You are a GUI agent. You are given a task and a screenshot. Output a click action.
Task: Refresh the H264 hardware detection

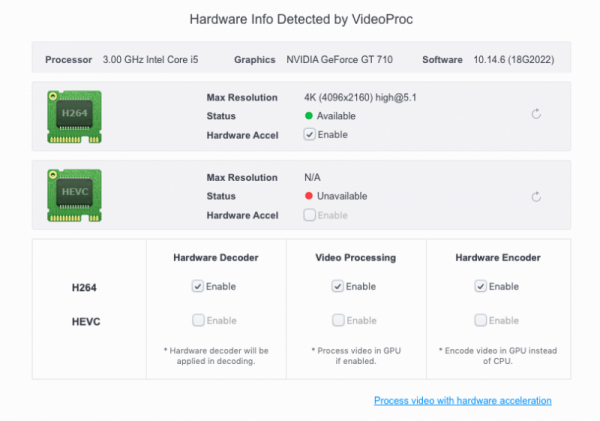pyautogui.click(x=536, y=115)
